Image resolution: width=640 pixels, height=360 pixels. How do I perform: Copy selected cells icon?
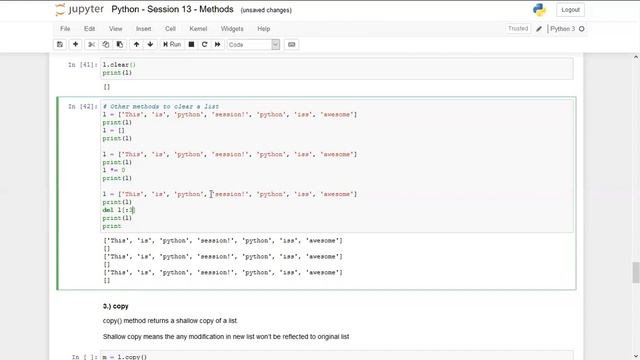[x=106, y=44]
